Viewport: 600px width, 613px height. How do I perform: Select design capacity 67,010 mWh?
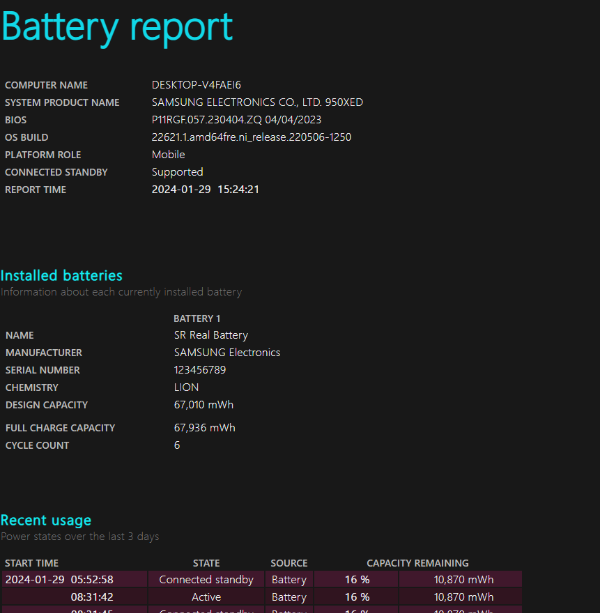(204, 405)
